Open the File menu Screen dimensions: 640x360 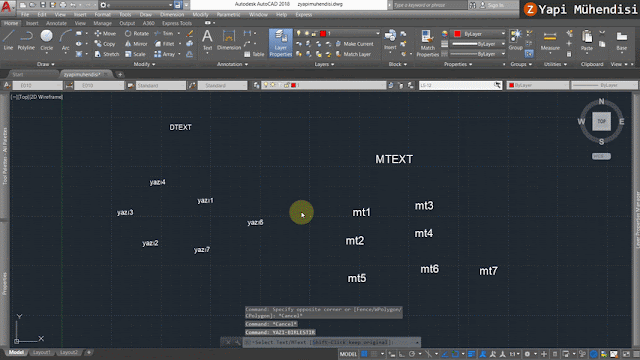point(25,14)
